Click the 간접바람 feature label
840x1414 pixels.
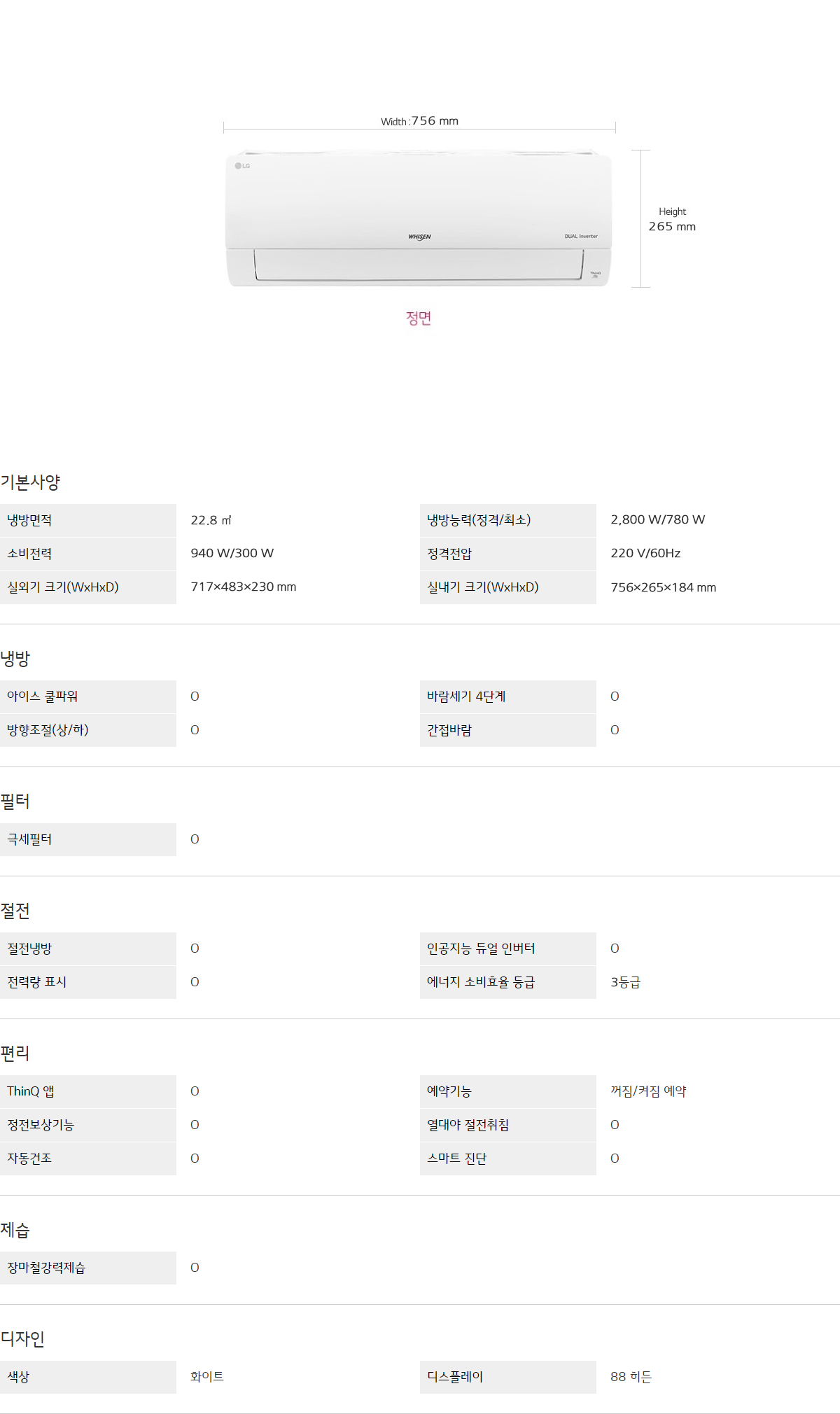coord(449,730)
